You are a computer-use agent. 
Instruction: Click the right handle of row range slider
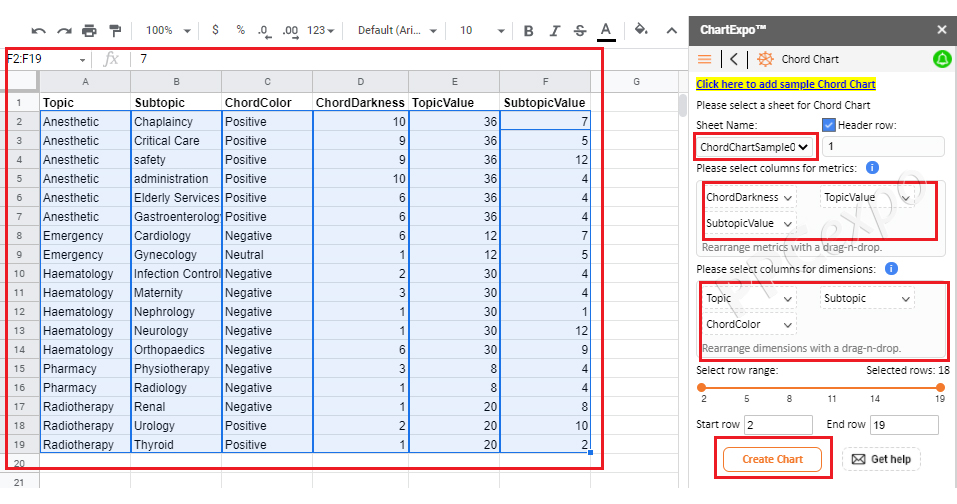click(x=939, y=386)
